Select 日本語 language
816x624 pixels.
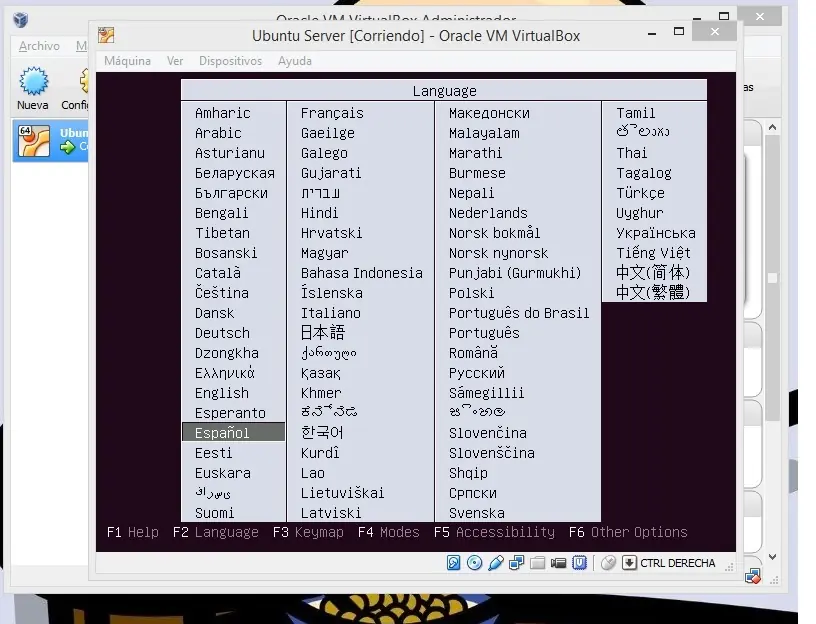(x=323, y=333)
